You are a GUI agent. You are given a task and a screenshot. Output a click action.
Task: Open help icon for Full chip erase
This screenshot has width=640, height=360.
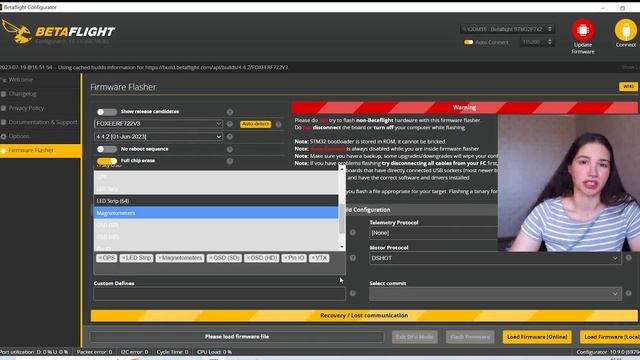pyautogui.click(x=230, y=161)
